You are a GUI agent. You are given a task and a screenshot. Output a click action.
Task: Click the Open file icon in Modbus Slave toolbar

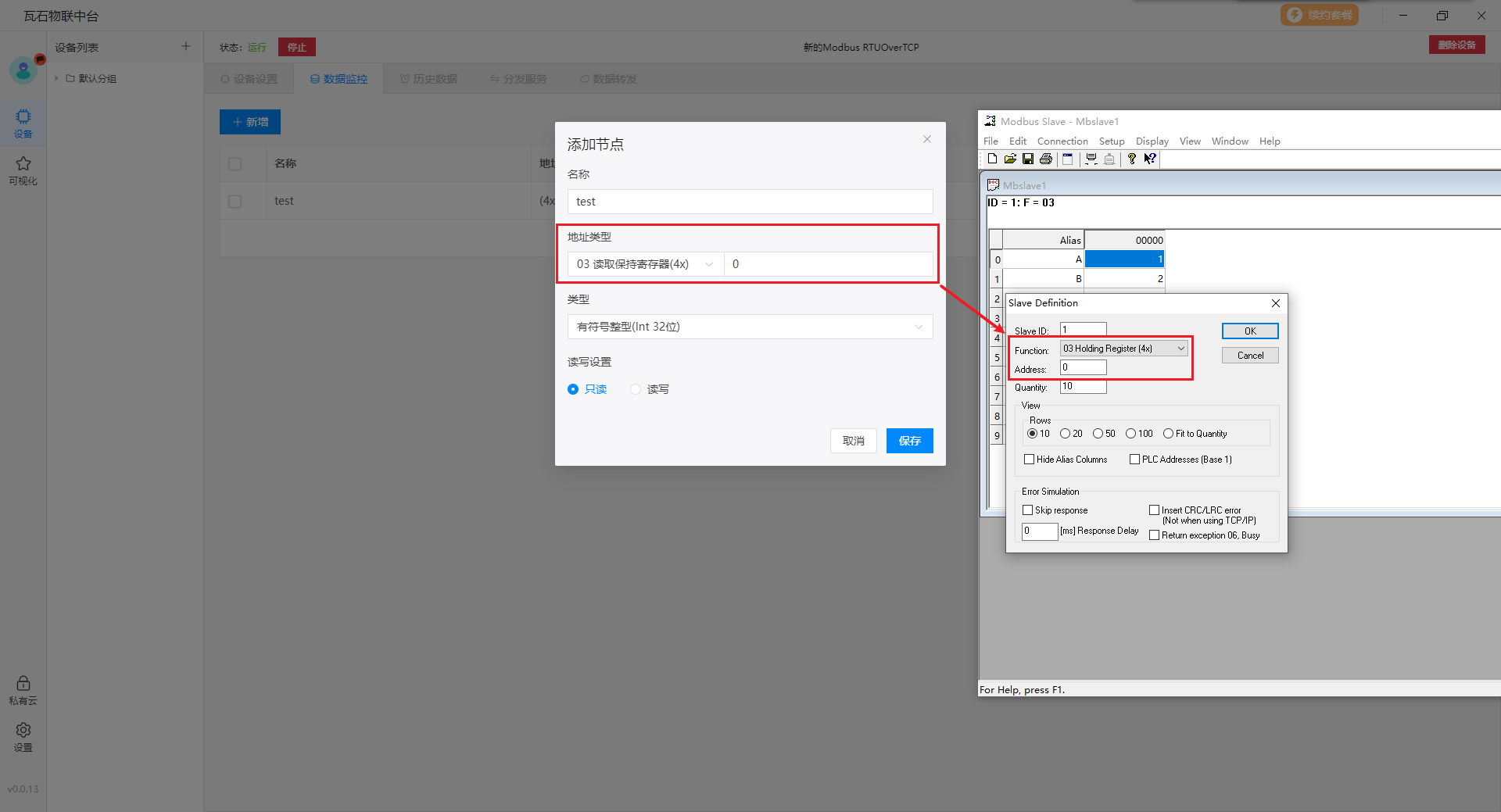pos(1010,159)
